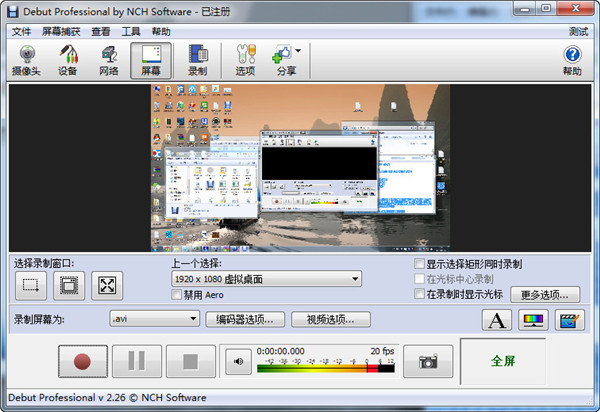
Task: Choose the rectangle selection recording tool
Action: click(31, 285)
